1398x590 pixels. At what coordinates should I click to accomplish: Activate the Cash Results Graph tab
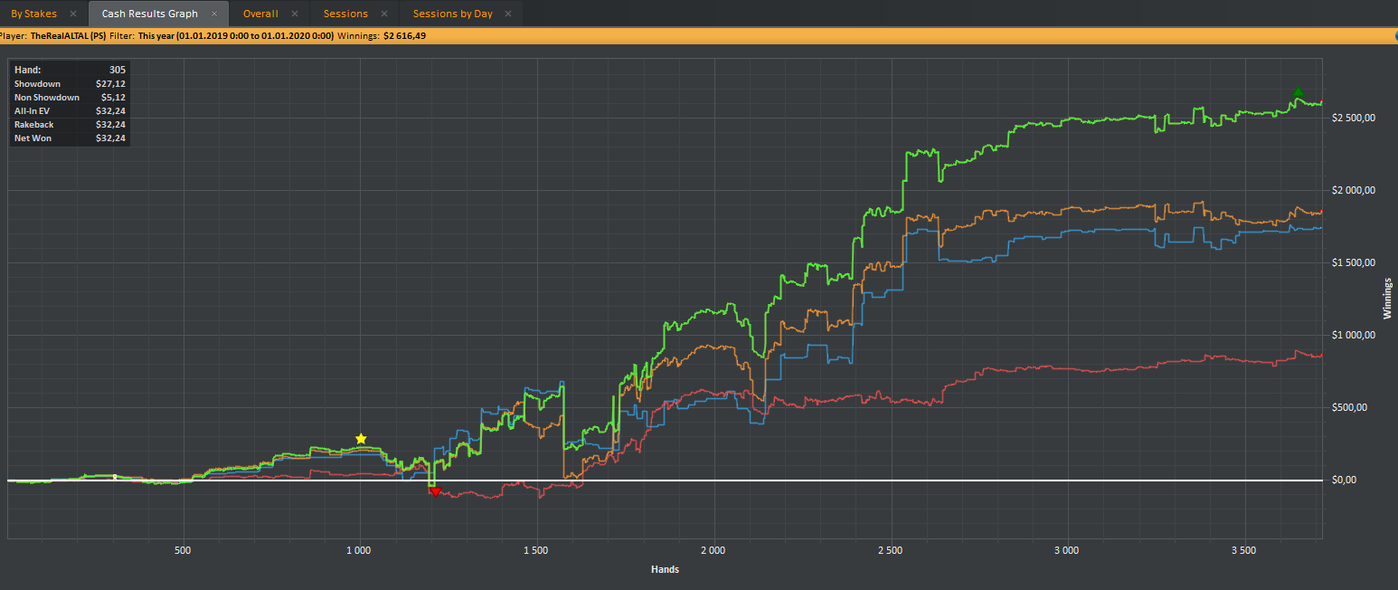tap(149, 14)
